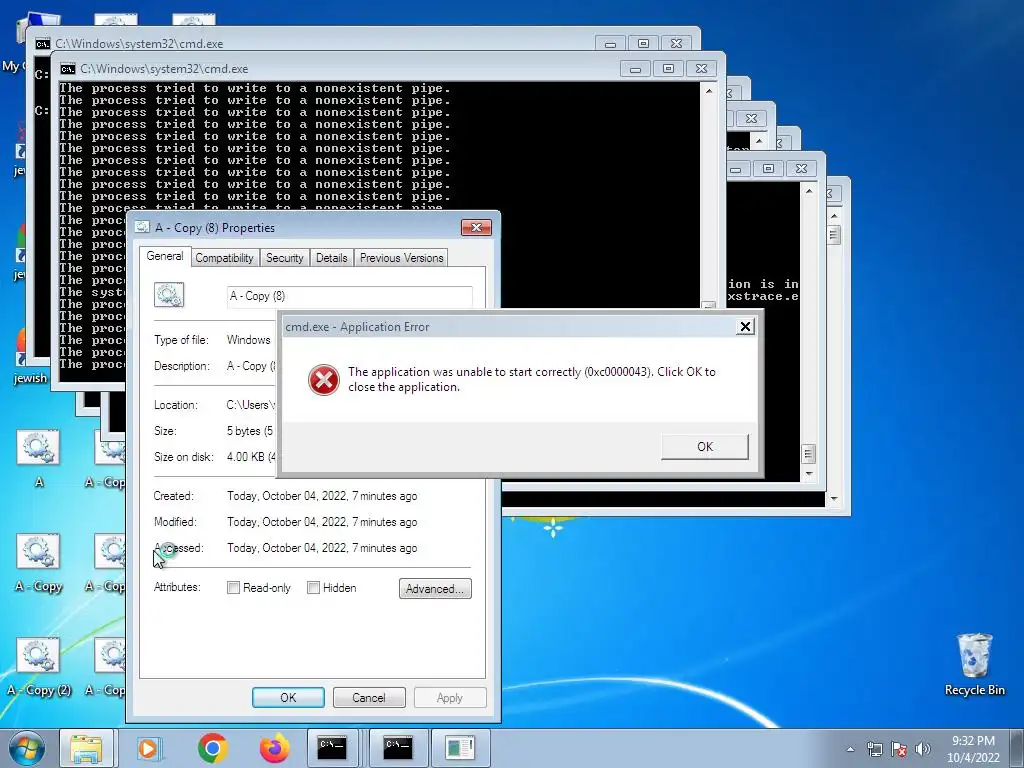Switch to the second cmd taskbar button
The image size is (1024, 768).
click(398, 748)
